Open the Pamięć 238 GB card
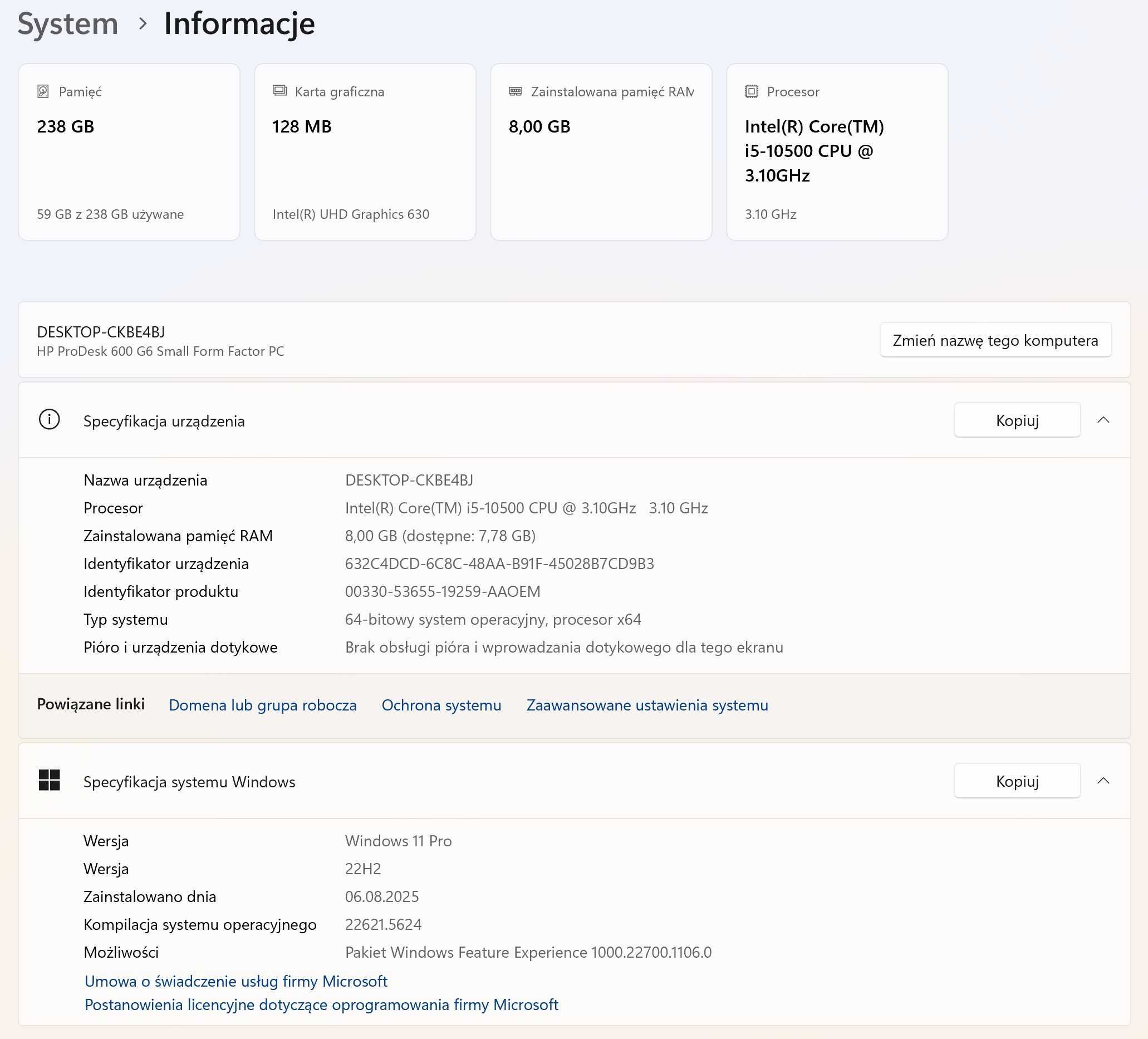The height and width of the screenshot is (1039, 1148). coord(129,152)
